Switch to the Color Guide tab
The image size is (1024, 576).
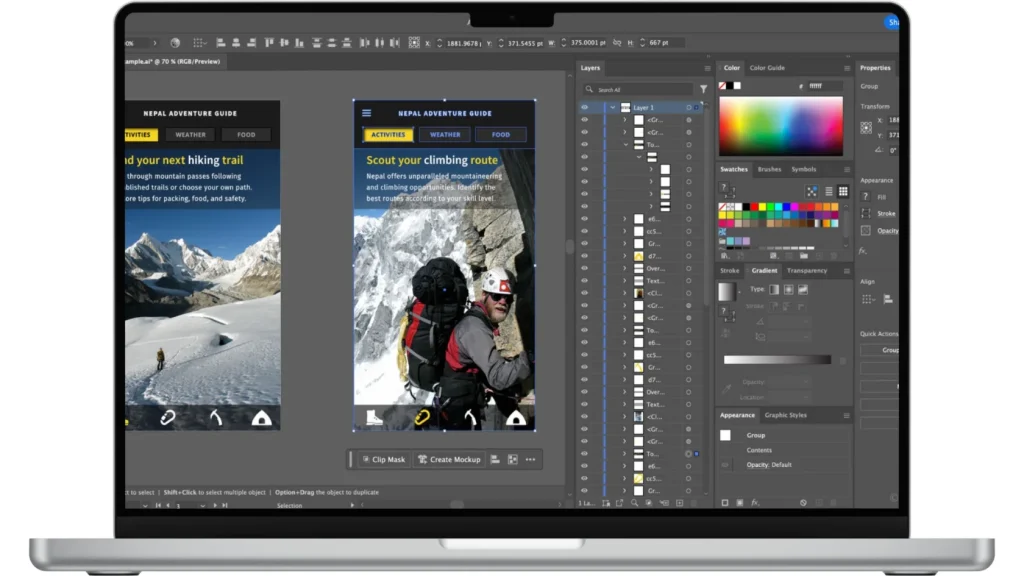767,68
